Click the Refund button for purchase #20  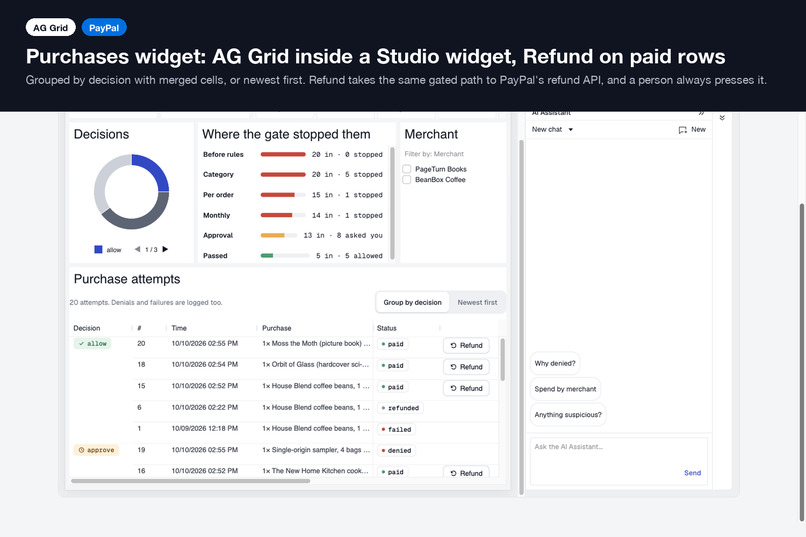click(x=466, y=345)
